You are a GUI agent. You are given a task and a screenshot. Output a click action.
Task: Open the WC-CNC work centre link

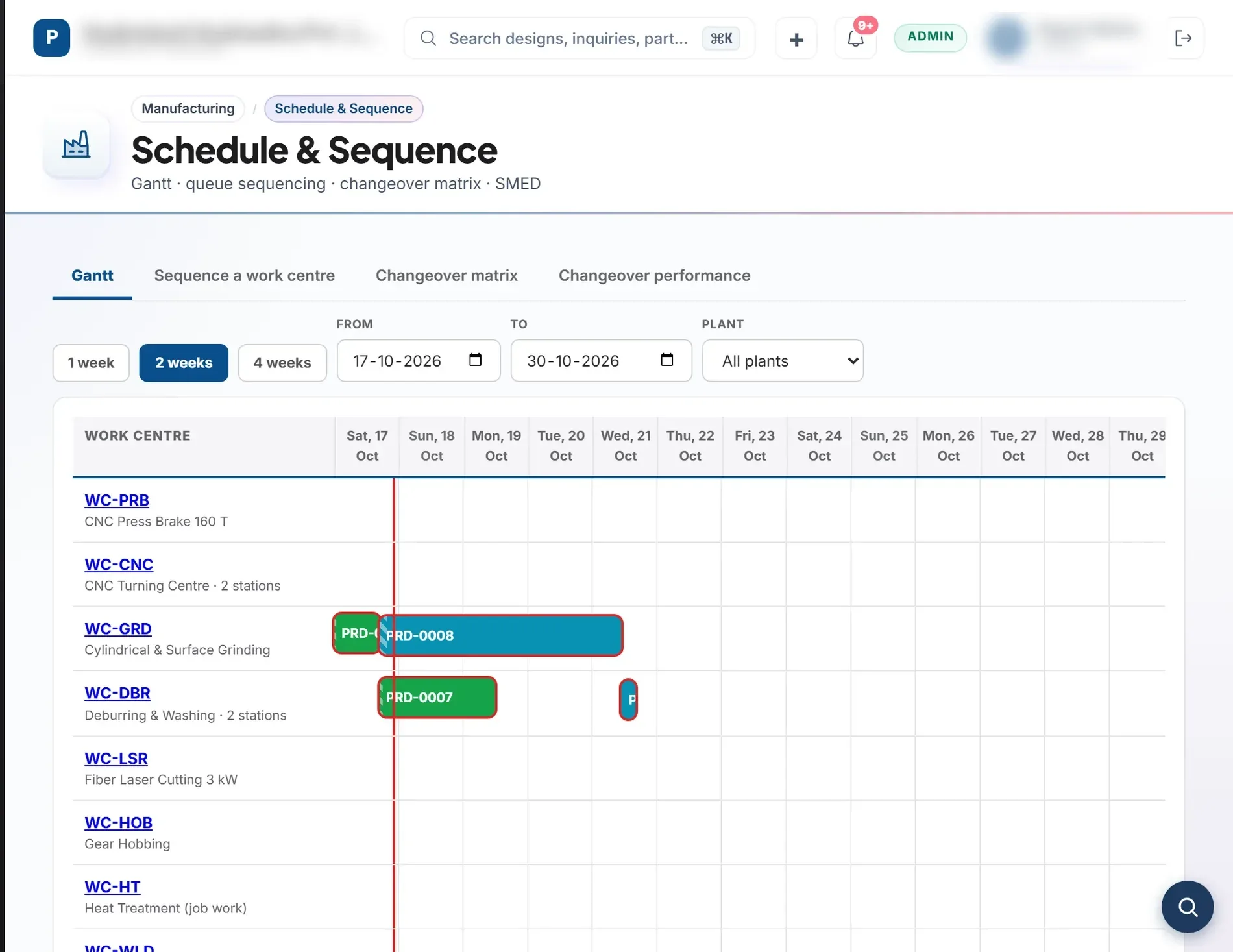click(119, 565)
